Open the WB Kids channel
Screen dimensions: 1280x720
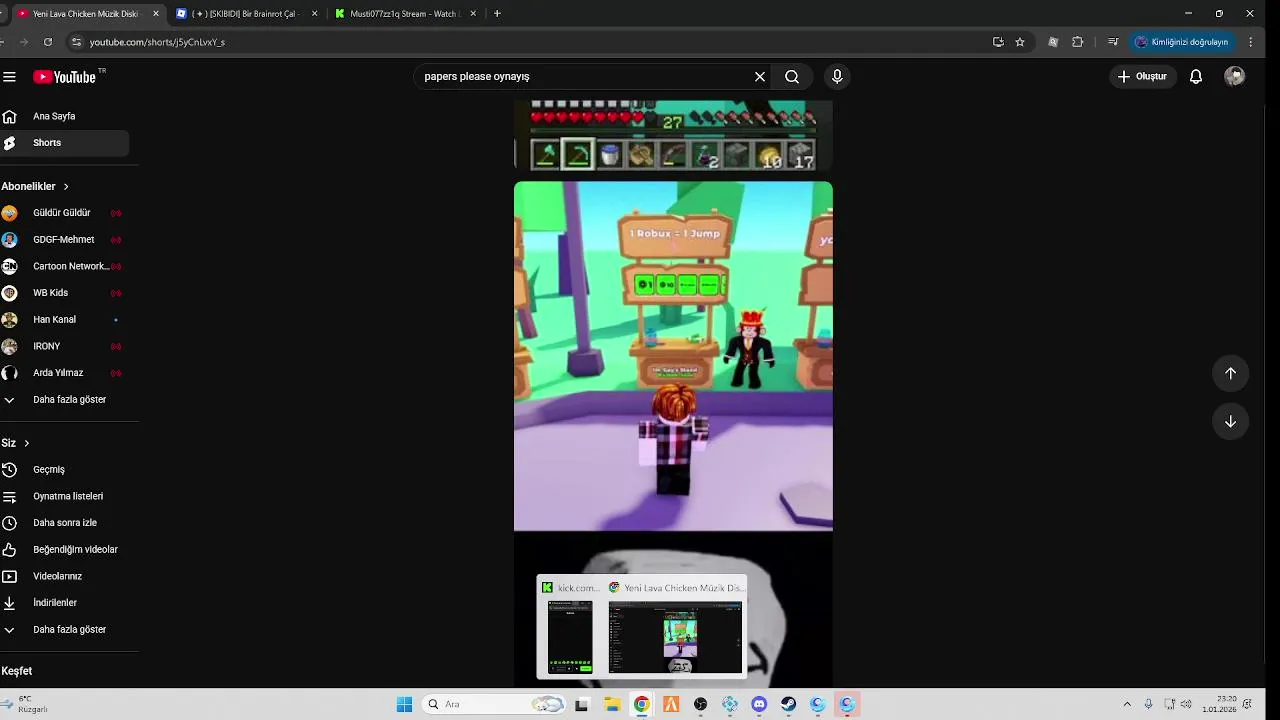pyautogui.click(x=64, y=293)
